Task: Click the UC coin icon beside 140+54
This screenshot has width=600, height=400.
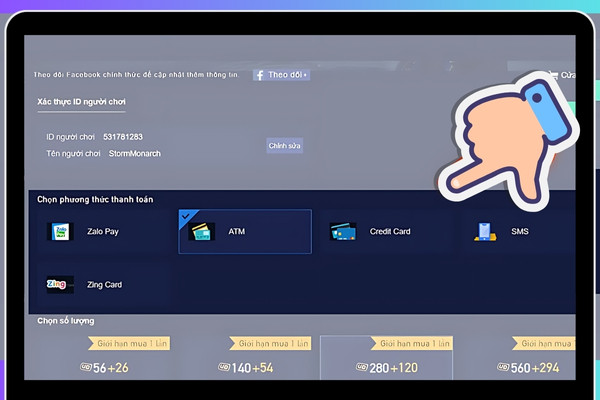Action: pyautogui.click(x=224, y=367)
